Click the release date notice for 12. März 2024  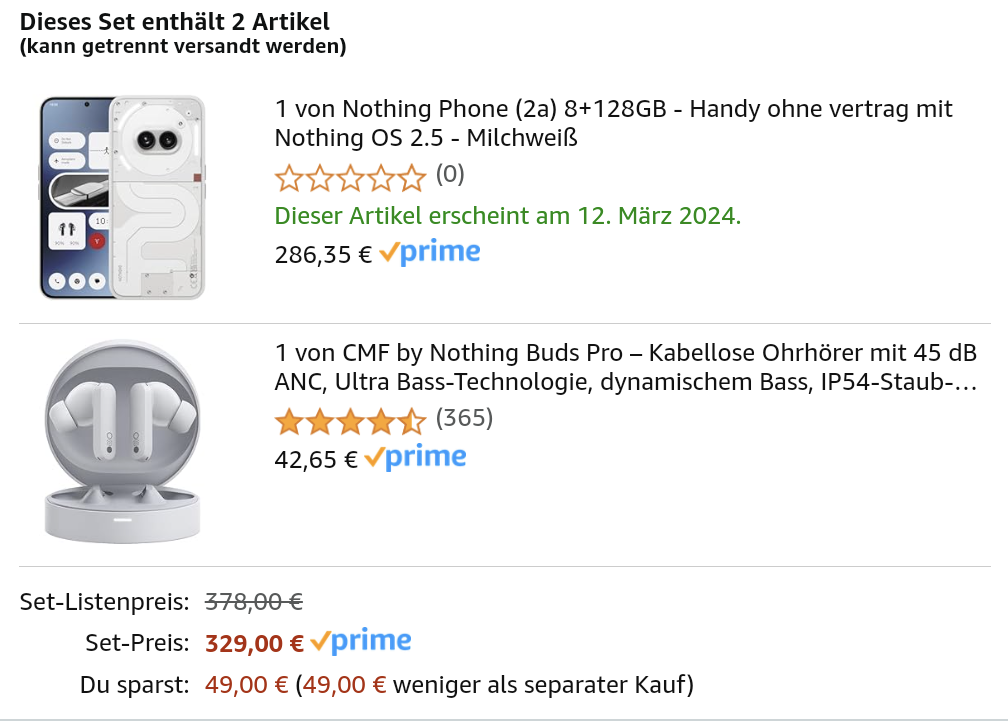point(508,216)
